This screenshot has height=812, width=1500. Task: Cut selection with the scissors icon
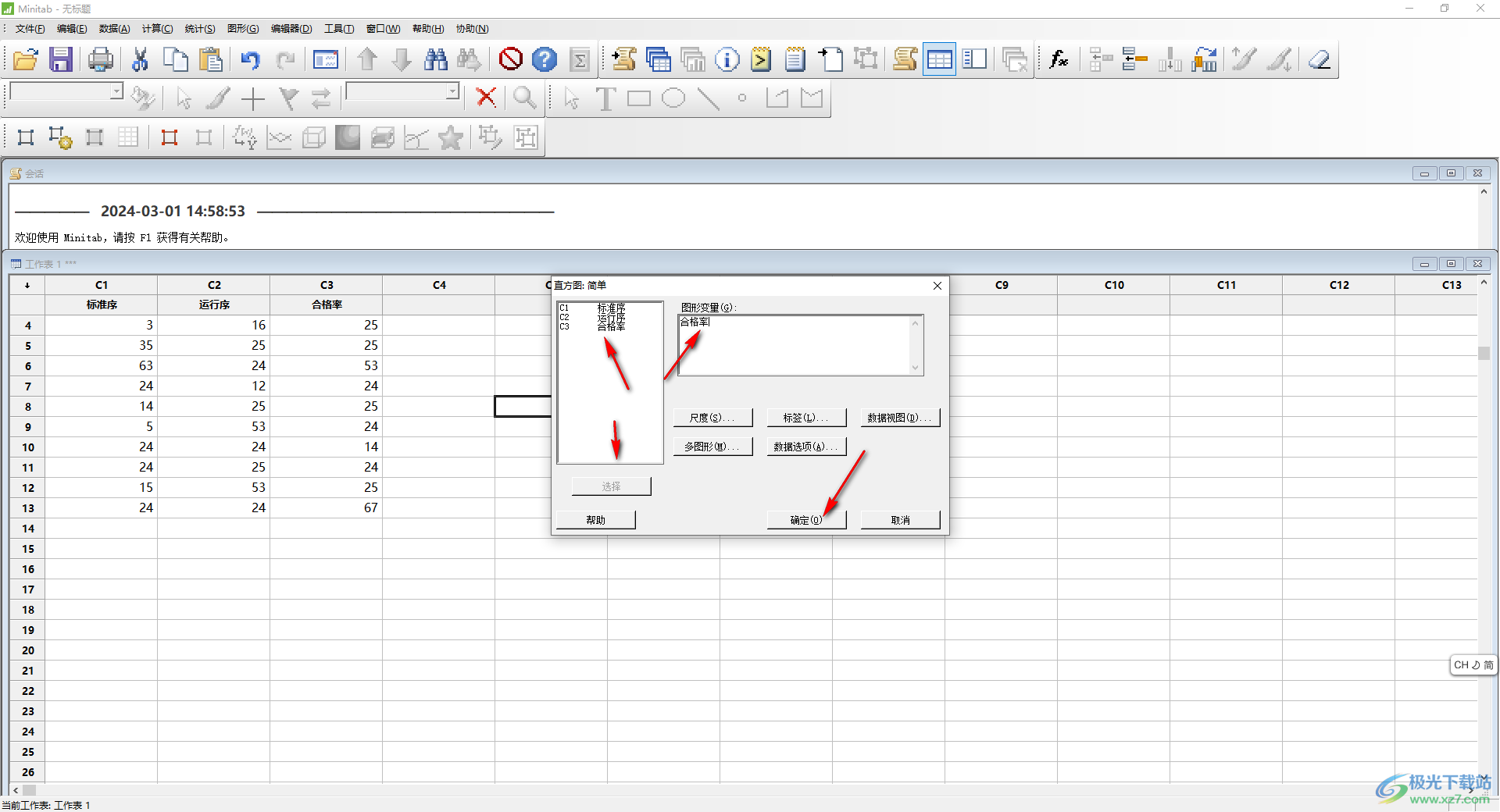click(141, 59)
